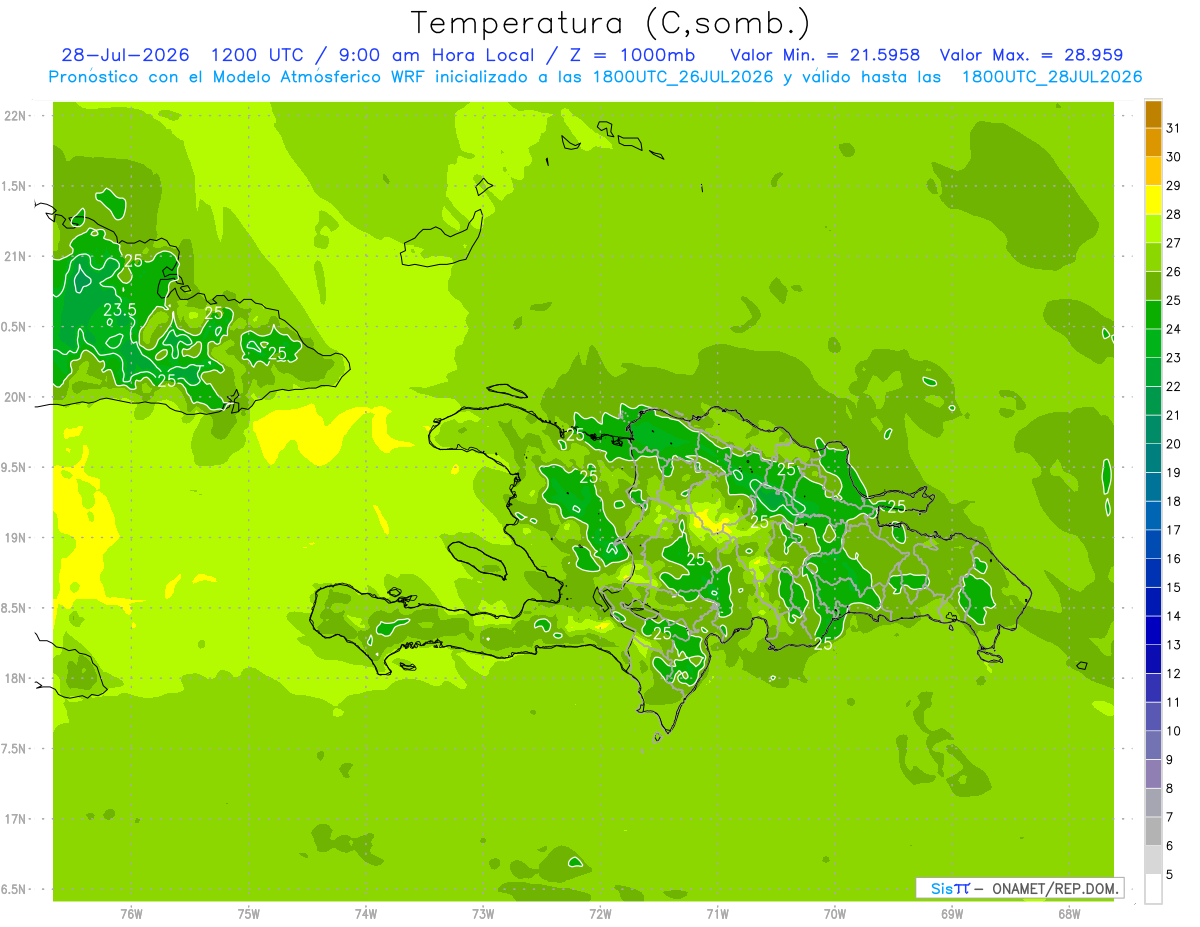Click the yellow 28 degree legend swatch
The height and width of the screenshot is (927, 1200).
[x=1153, y=201]
